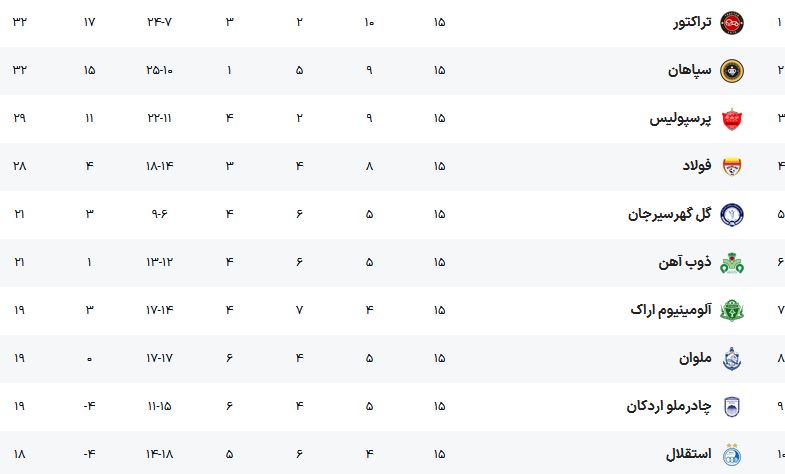Image resolution: width=785 pixels, height=474 pixels.
Task: Click Sepahan's 25-10 goals record cell
Action: [x=159, y=70]
